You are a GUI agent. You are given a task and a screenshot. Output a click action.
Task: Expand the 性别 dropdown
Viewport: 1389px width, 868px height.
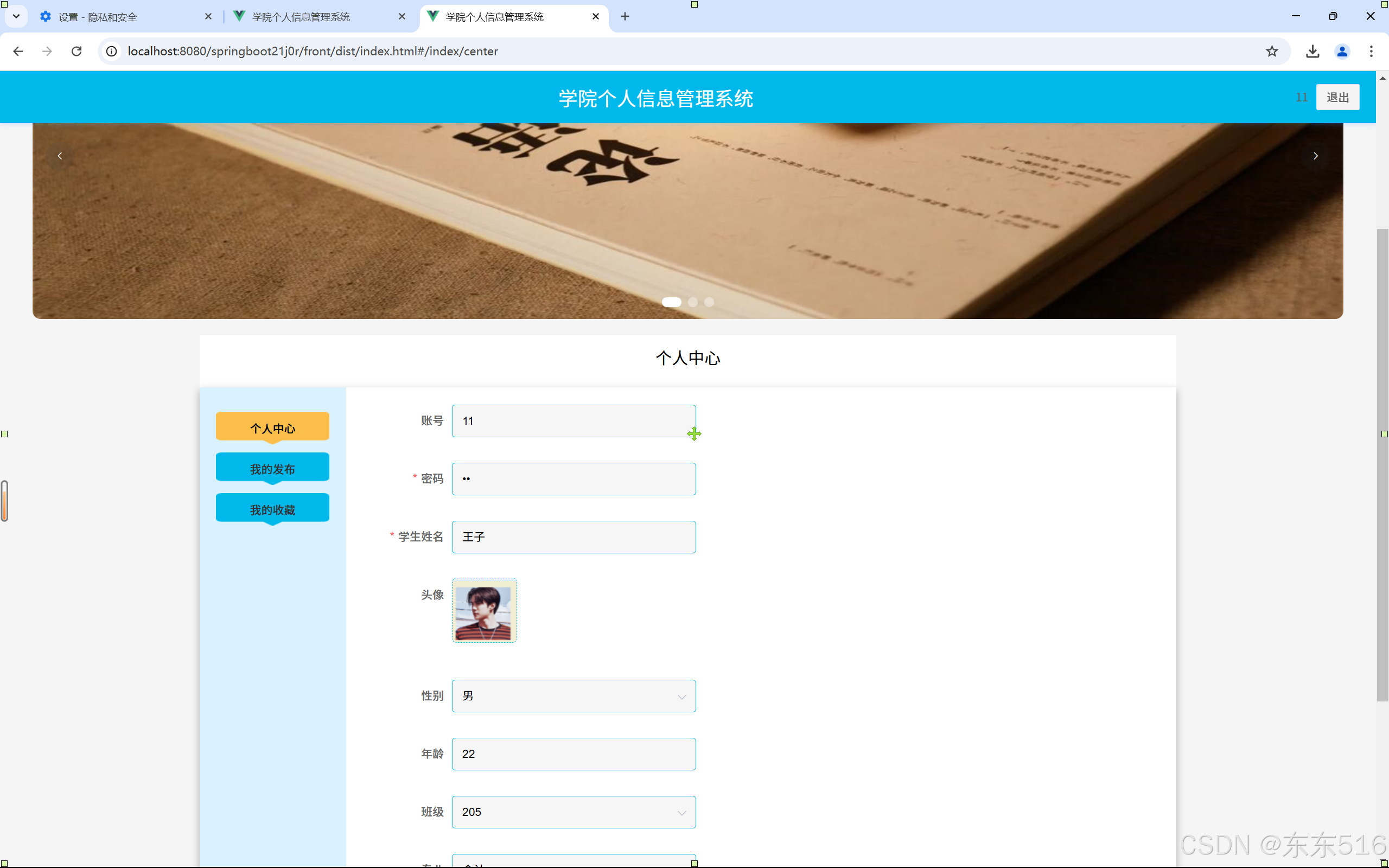click(574, 696)
